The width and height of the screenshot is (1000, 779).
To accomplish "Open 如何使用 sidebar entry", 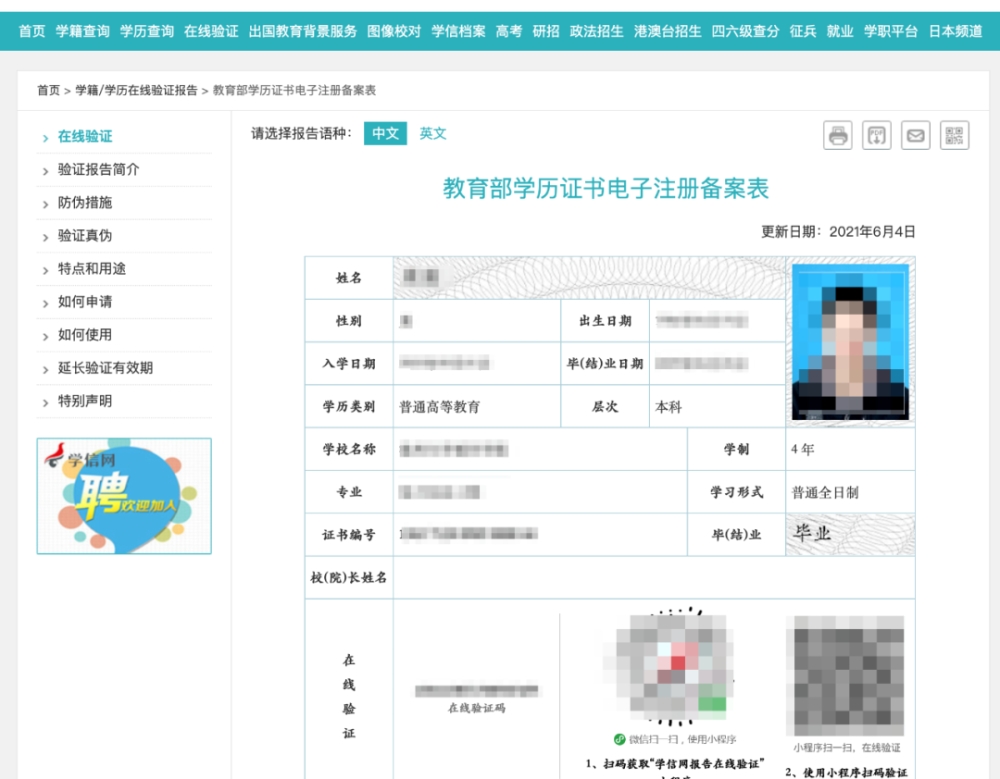I will pyautogui.click(x=85, y=335).
